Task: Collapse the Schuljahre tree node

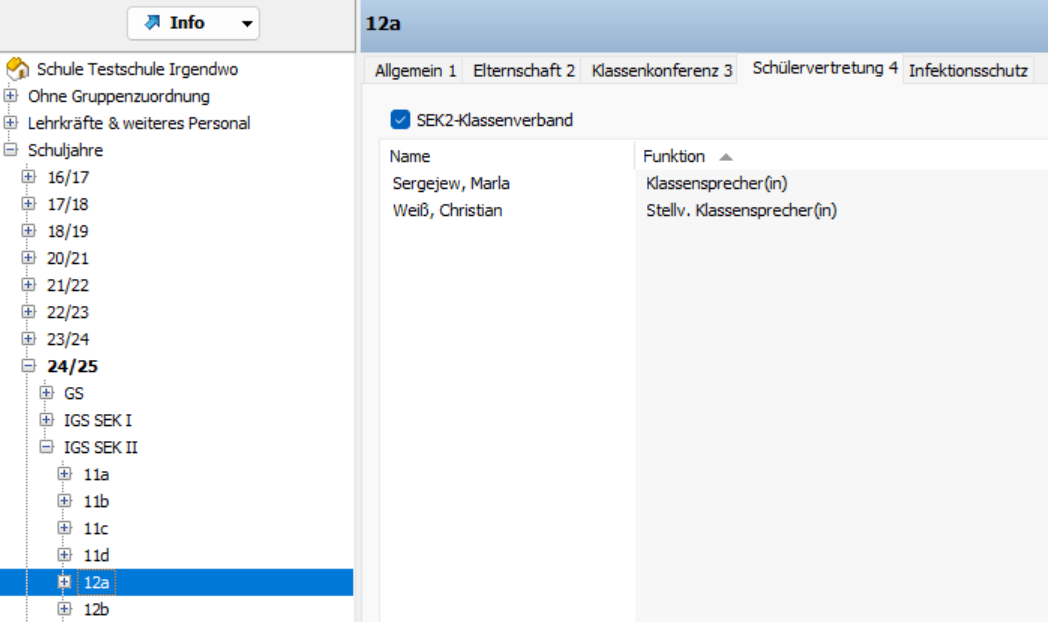Action: [11, 150]
